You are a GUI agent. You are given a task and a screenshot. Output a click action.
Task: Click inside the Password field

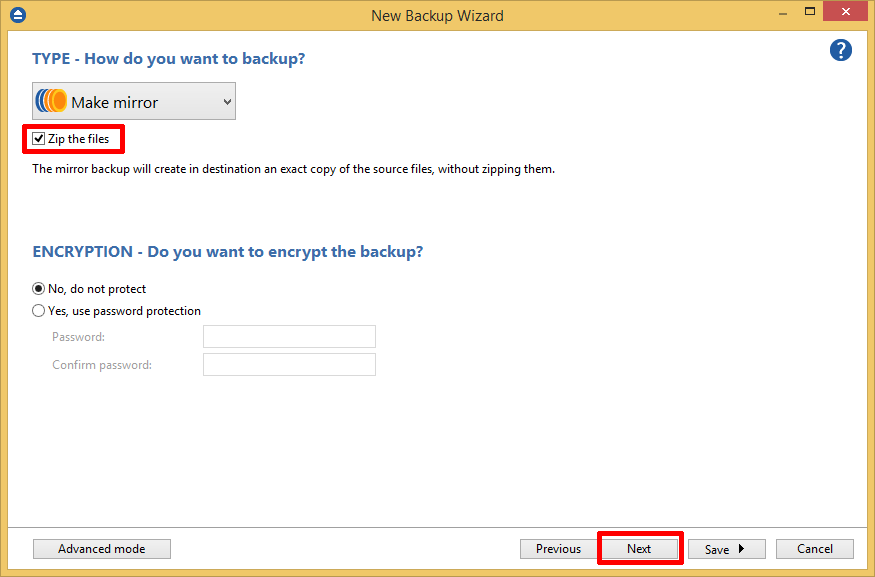[289, 336]
